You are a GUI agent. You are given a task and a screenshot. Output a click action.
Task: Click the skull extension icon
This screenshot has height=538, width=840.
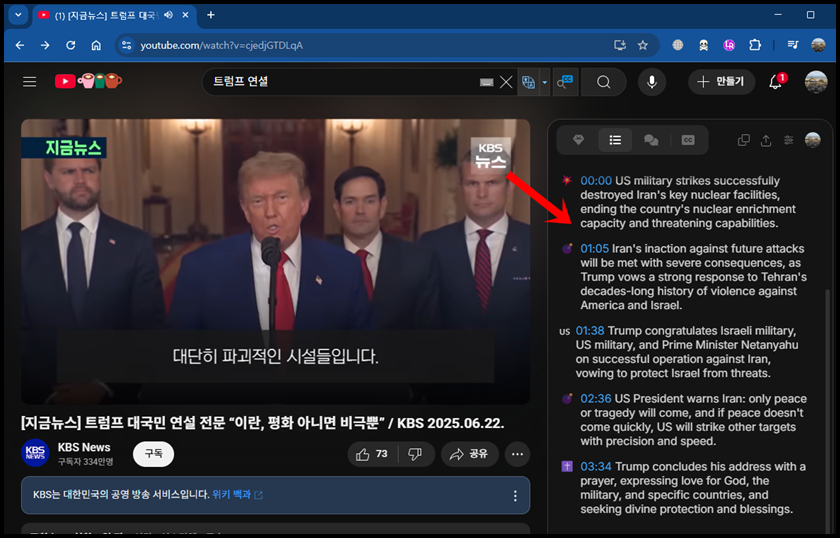coord(703,46)
